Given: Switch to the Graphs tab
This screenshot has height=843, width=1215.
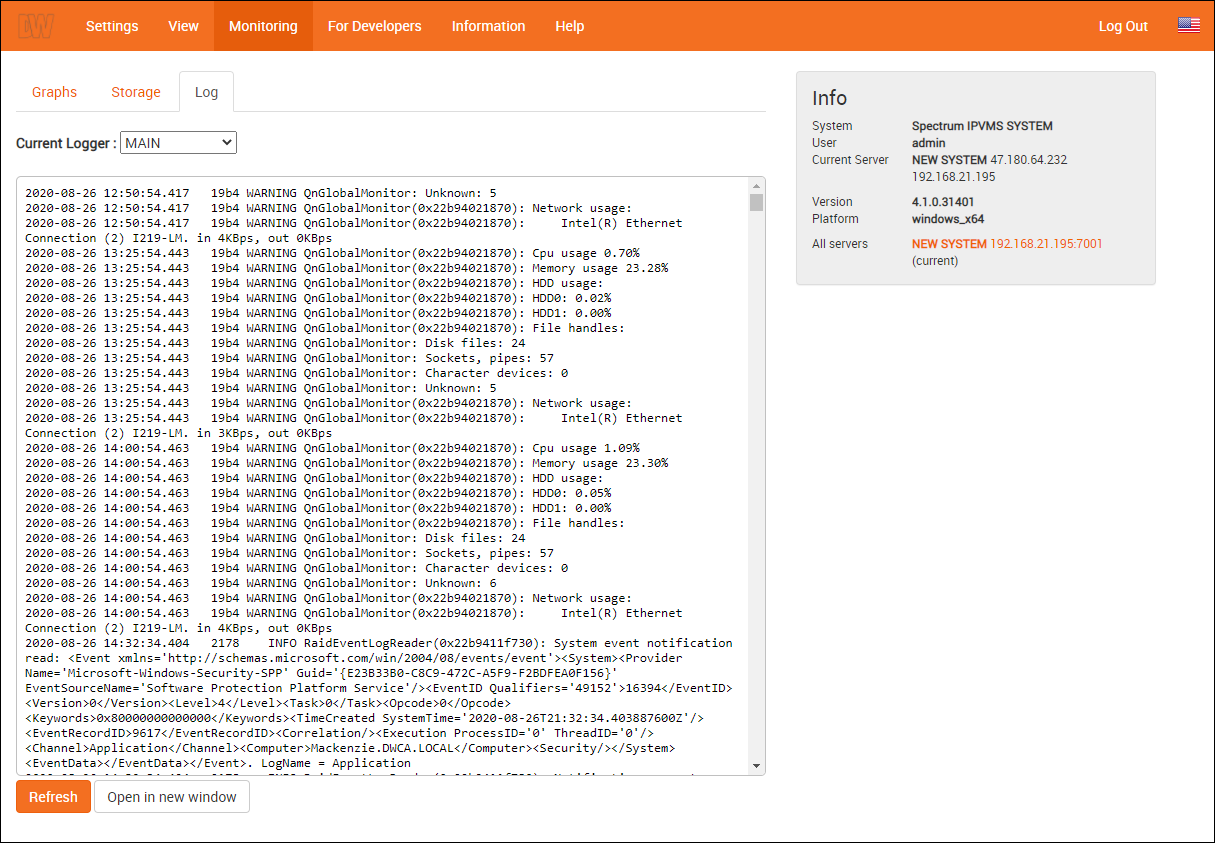Looking at the screenshot, I should pyautogui.click(x=54, y=92).
